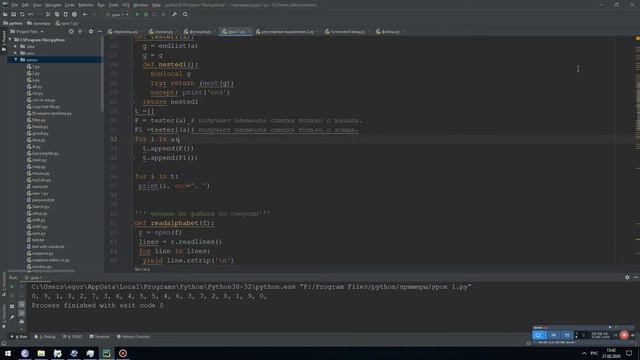Open the Python Console tool window button
Viewport: 640px width, 360px height.
pos(133,337)
